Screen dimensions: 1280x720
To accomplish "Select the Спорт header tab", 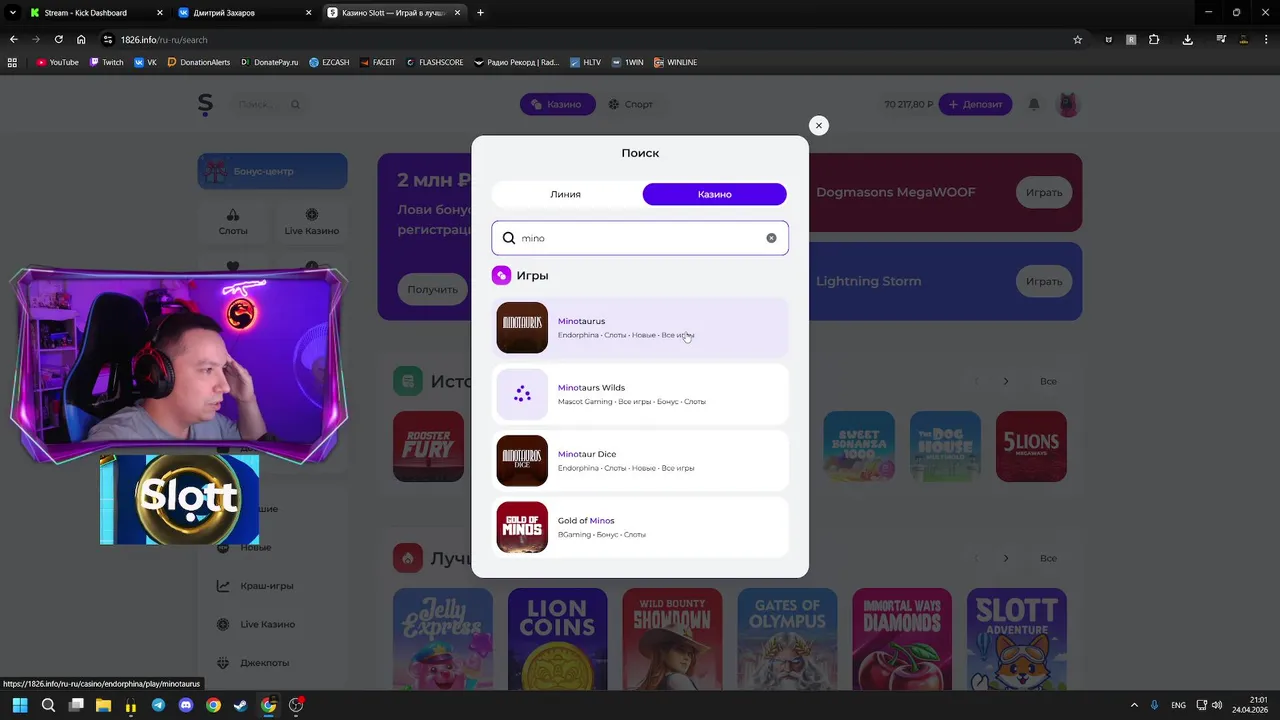I will [x=631, y=104].
